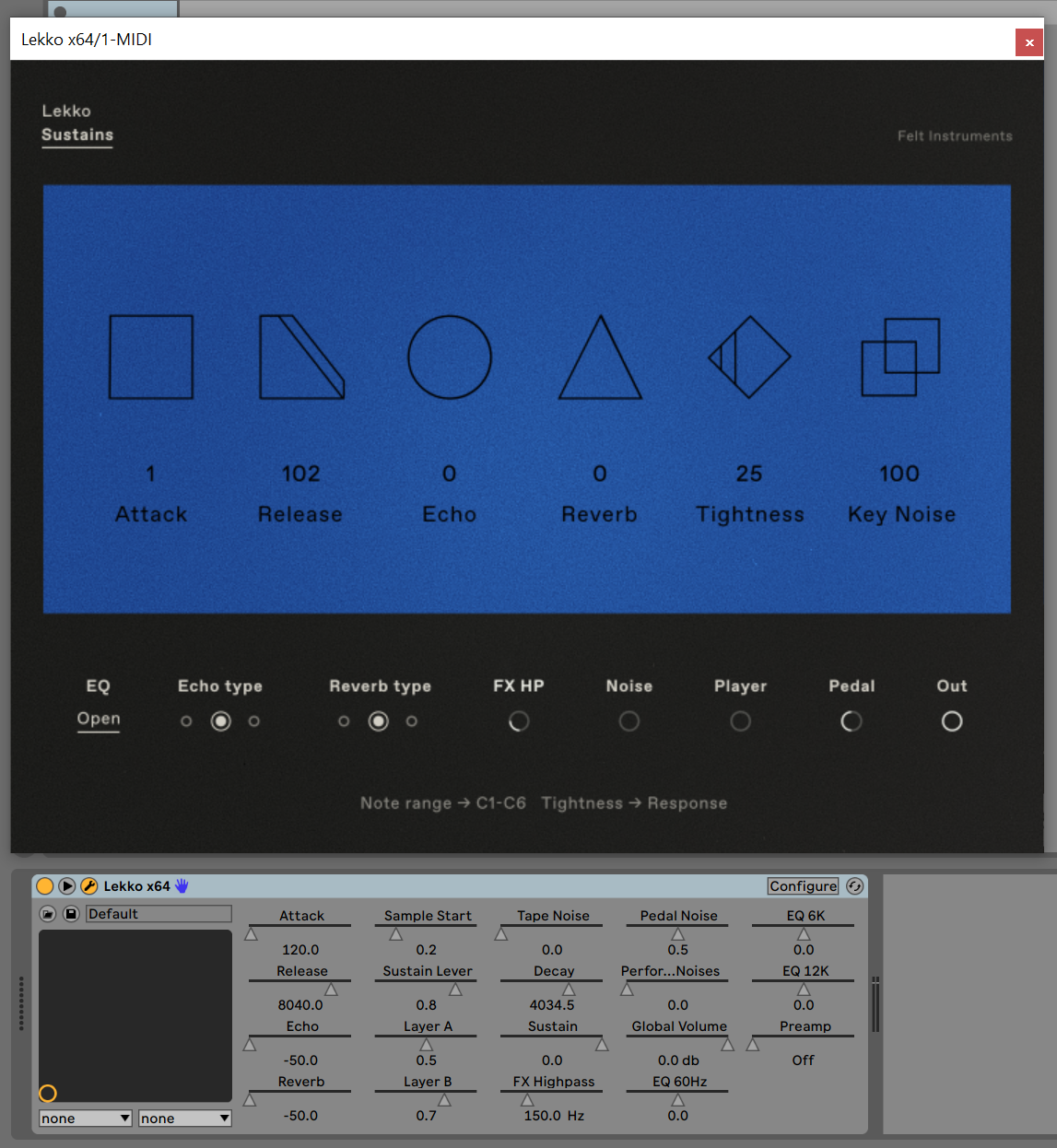Select the third Reverb type option
The height and width of the screenshot is (1148, 1057).
[412, 721]
